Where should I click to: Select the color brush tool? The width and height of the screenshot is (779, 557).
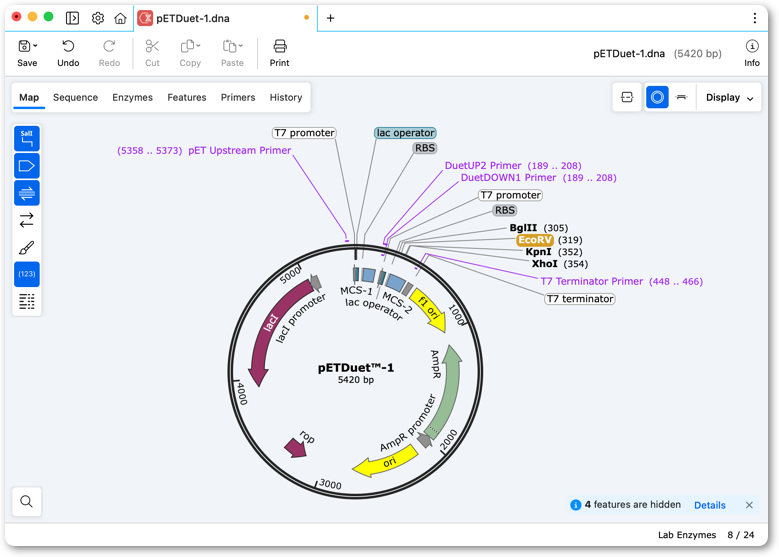pos(27,247)
